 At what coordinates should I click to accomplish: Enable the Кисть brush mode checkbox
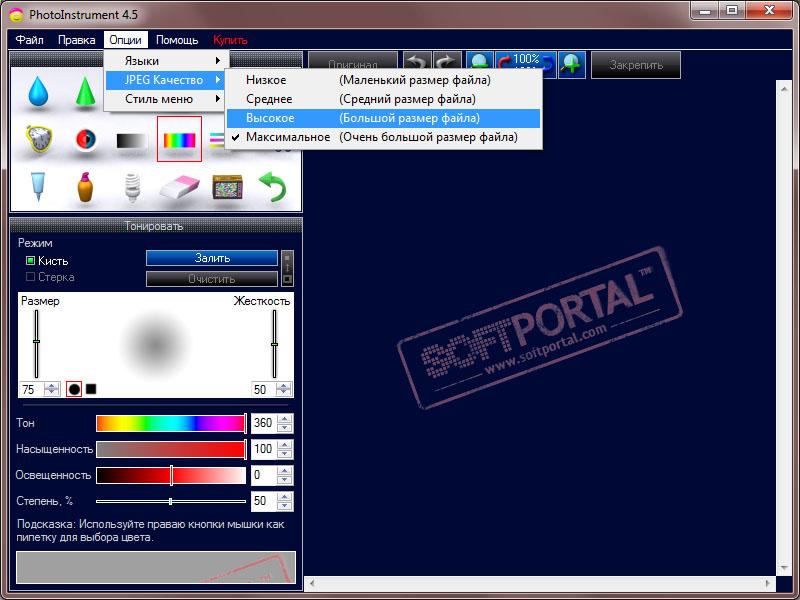click(x=30, y=261)
